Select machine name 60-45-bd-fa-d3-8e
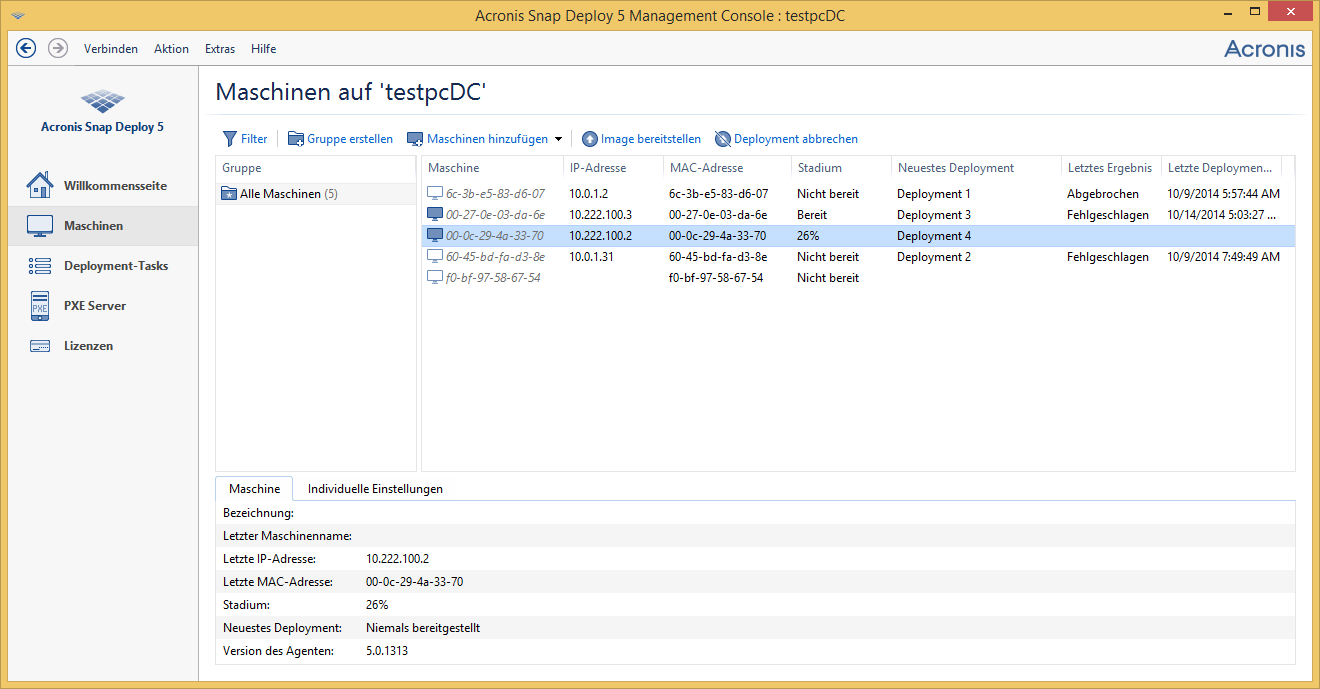 click(495, 257)
